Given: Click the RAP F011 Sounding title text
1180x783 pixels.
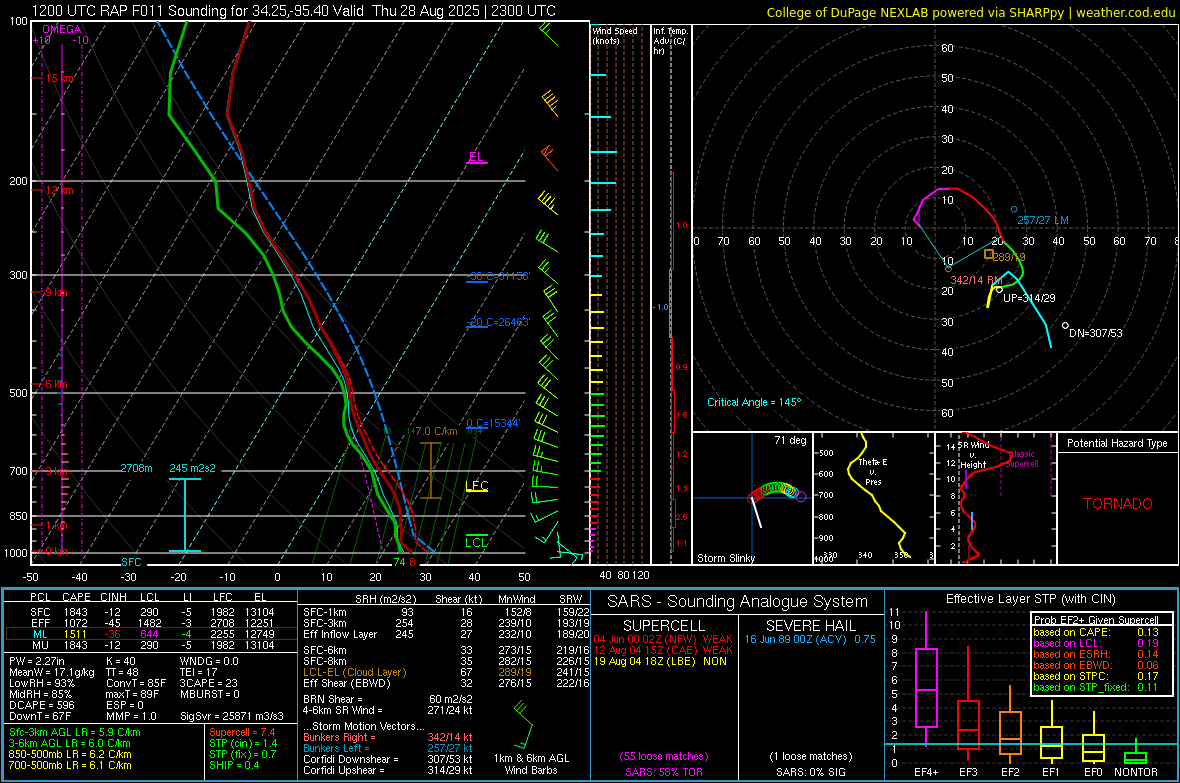Looking at the screenshot, I should click(294, 11).
